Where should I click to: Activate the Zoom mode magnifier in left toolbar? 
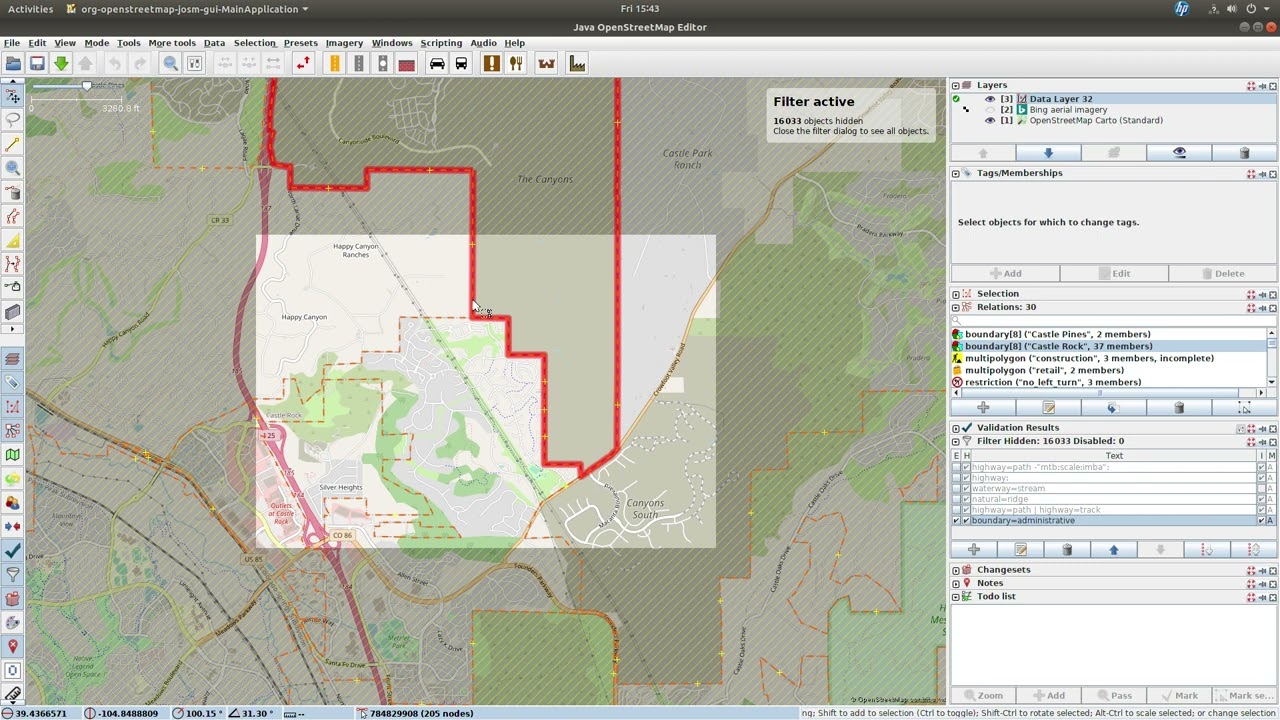13,168
